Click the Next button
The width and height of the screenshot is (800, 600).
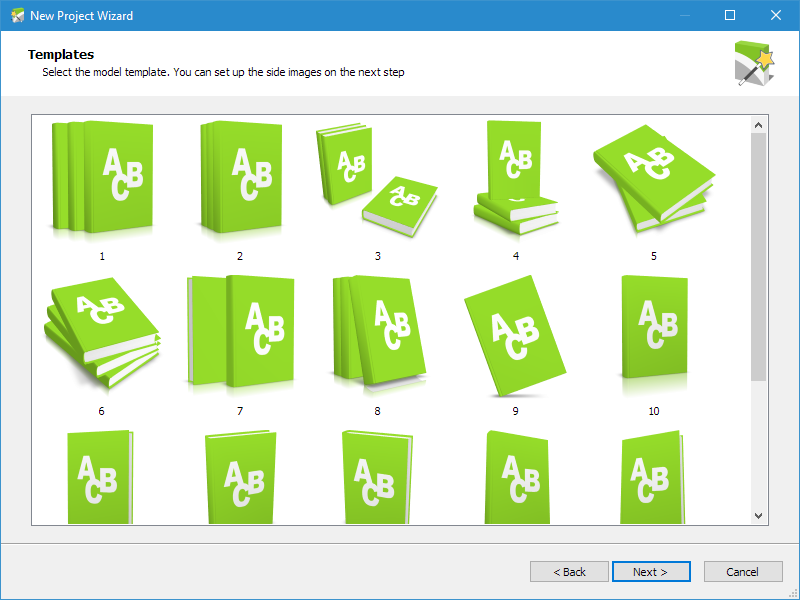click(651, 571)
